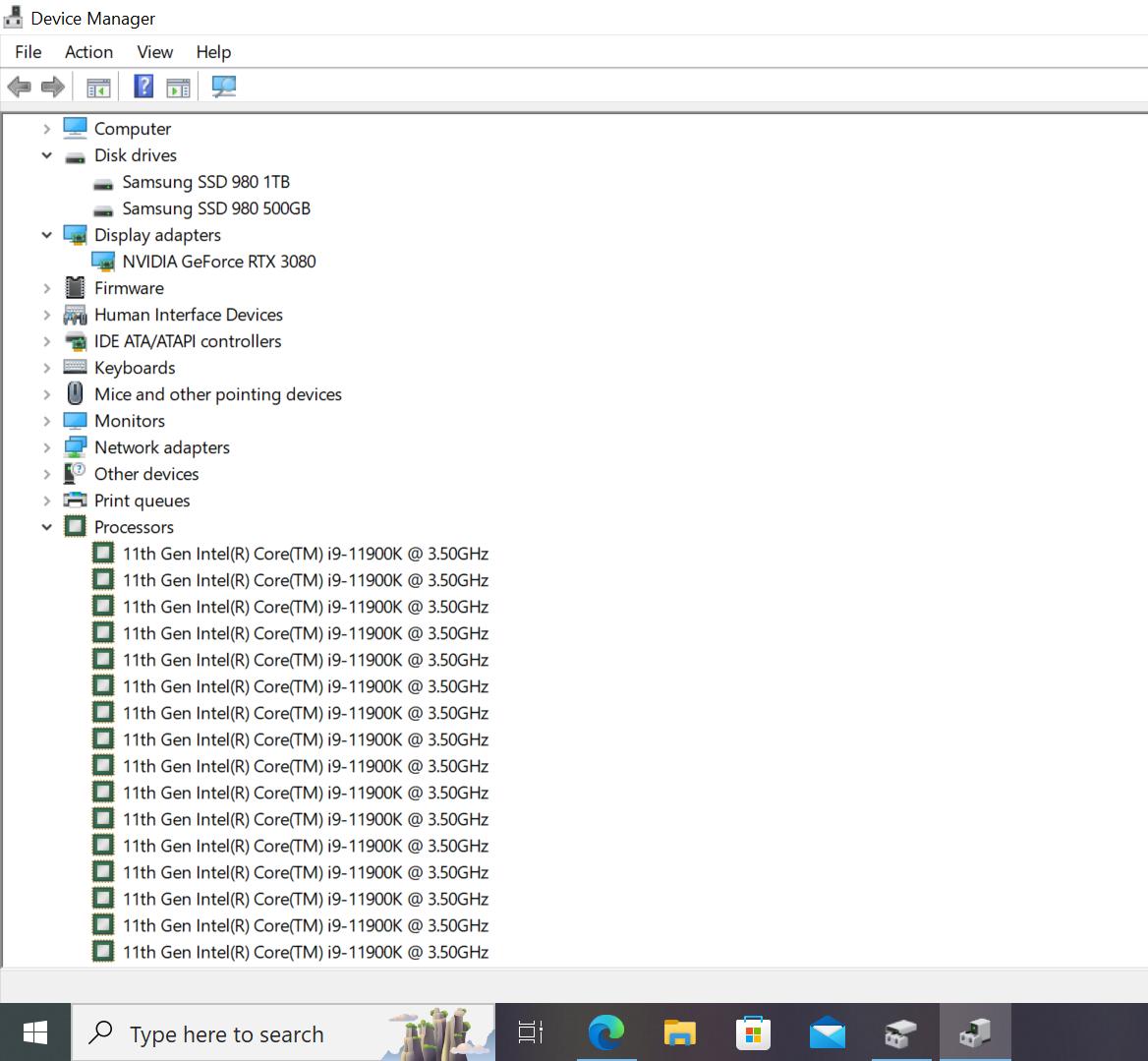Expand the Human Interface Devices category
Screen dimensions: 1148x1061
point(47,315)
